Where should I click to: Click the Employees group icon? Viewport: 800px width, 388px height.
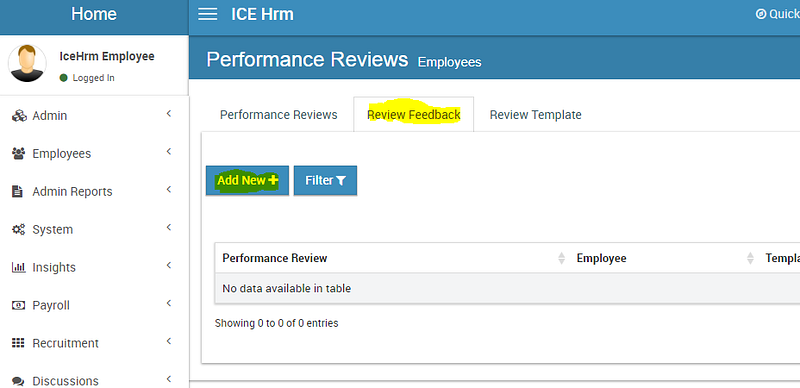pos(18,154)
